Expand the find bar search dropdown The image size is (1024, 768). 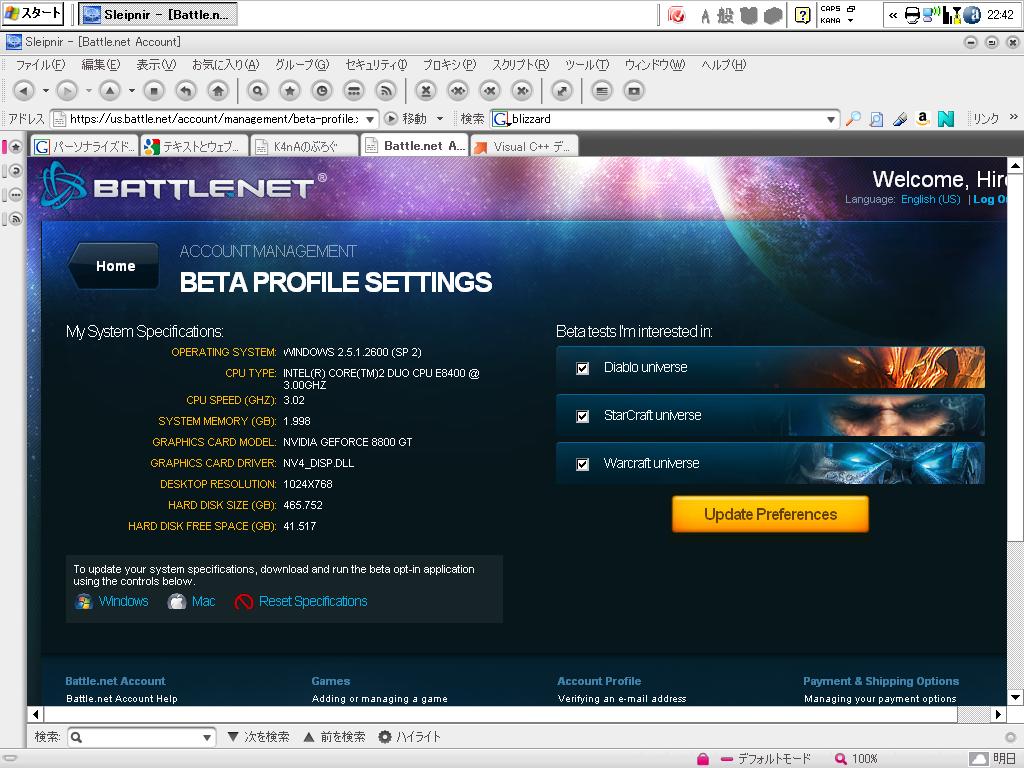tap(207, 737)
